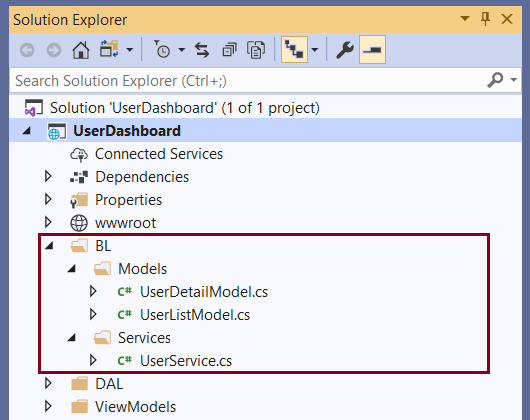The width and height of the screenshot is (530, 420).
Task: Expand the ViewModels folder
Action: (48, 406)
